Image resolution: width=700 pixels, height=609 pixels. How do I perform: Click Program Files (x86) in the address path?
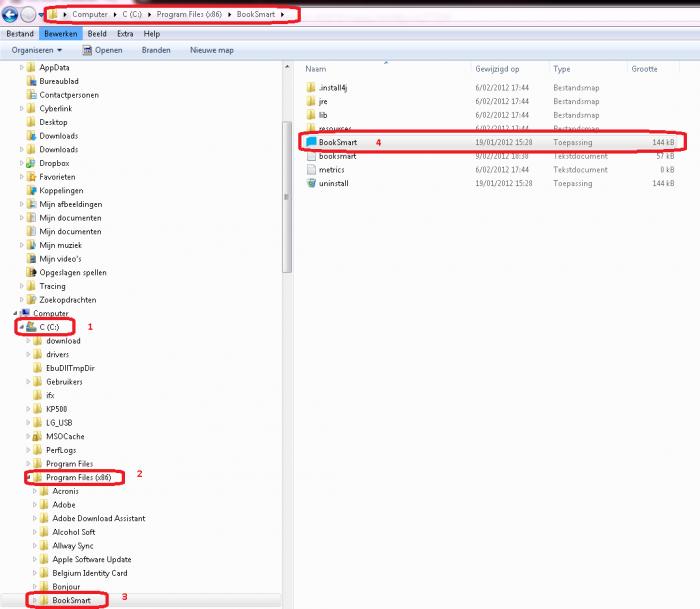(189, 14)
